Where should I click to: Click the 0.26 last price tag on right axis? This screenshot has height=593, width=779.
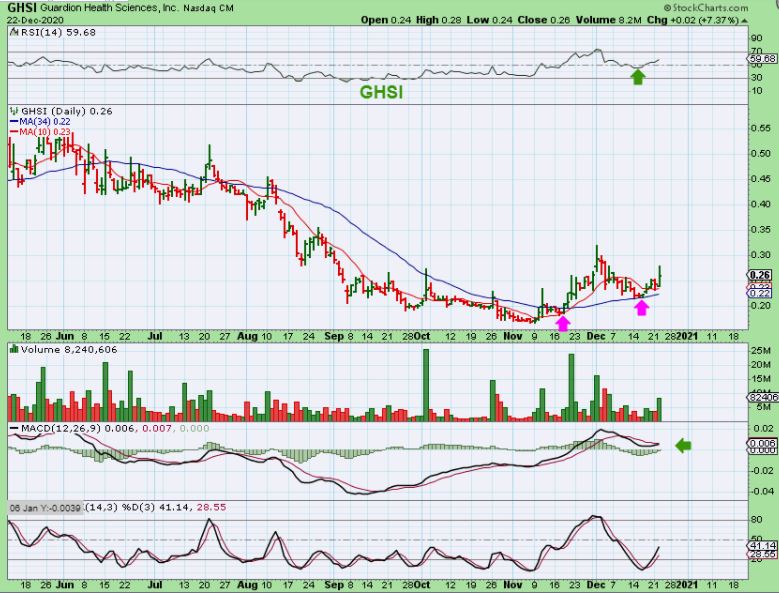coord(760,275)
